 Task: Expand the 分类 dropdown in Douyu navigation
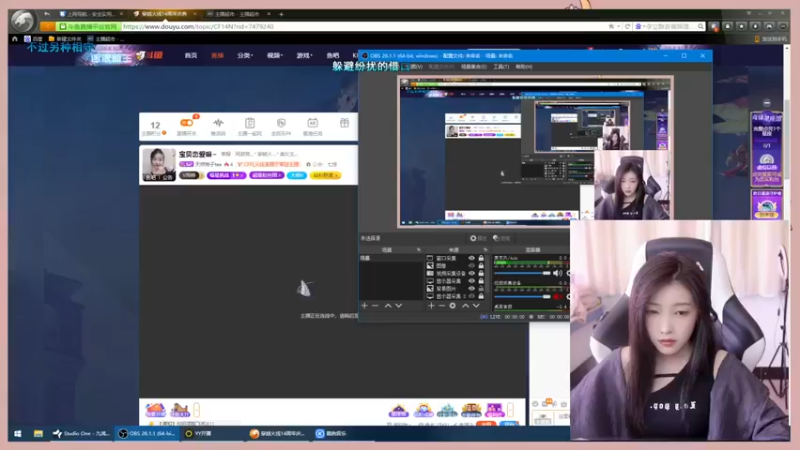click(x=245, y=56)
